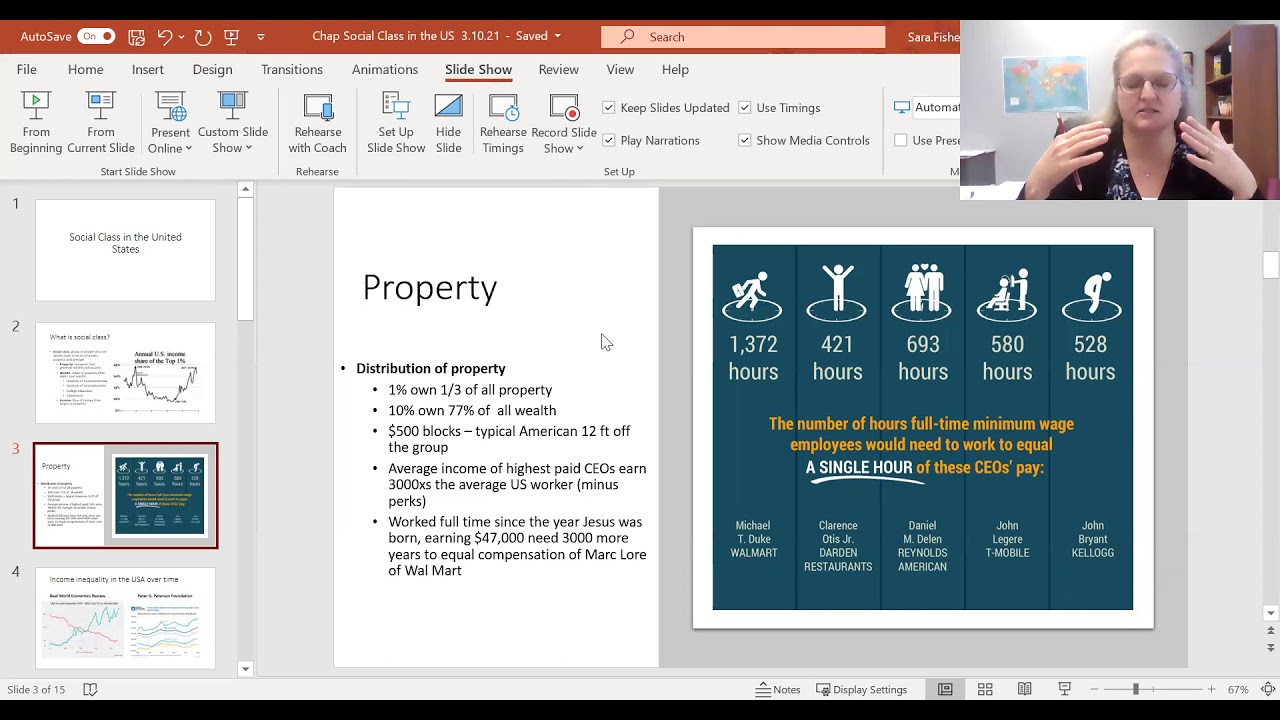Toggle Use Timings checkbox
The height and width of the screenshot is (720, 1280).
click(x=744, y=107)
